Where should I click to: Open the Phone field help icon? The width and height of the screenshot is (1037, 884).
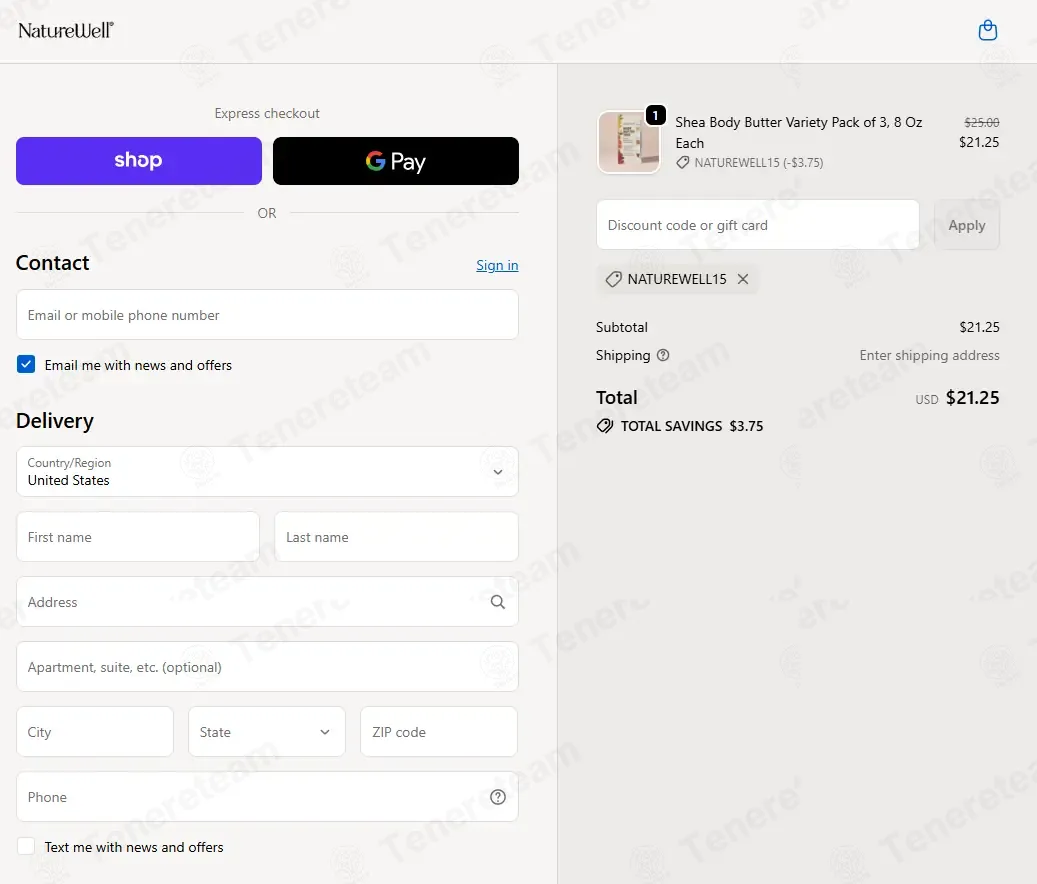pyautogui.click(x=498, y=797)
